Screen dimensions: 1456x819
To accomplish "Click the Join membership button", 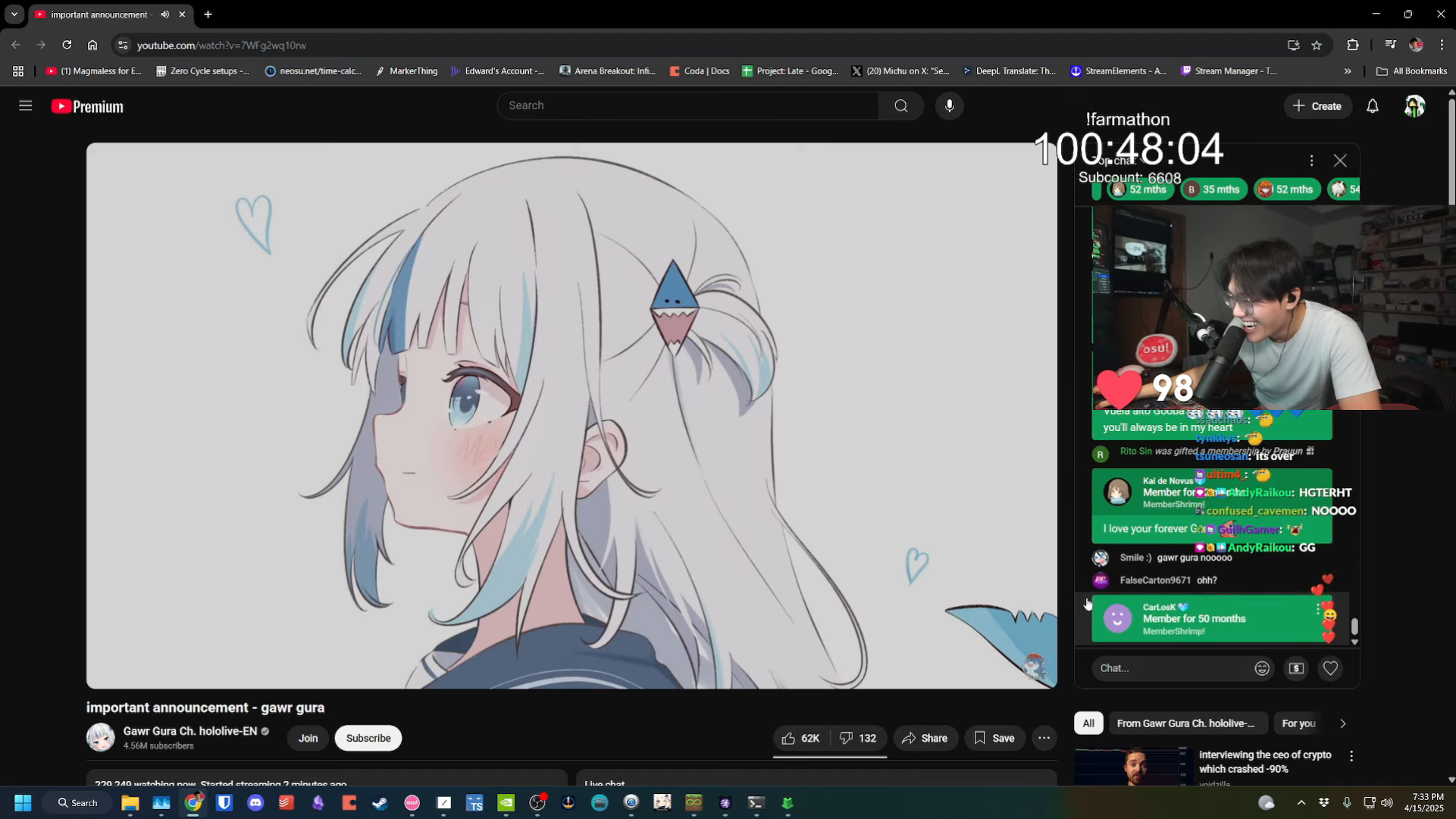I will (308, 738).
